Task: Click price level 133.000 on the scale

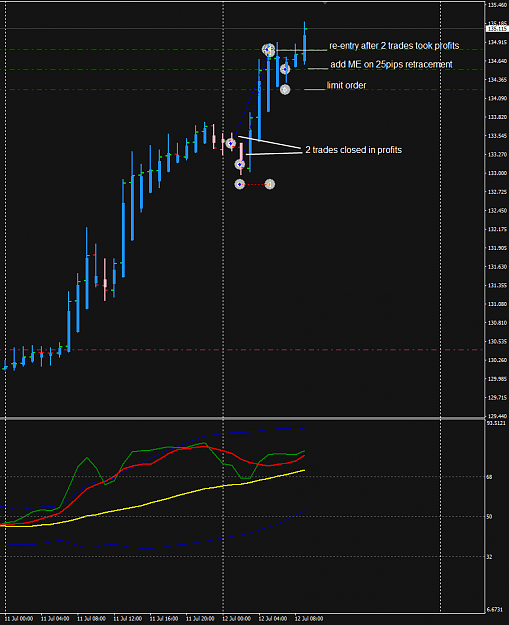Action: pyautogui.click(x=497, y=173)
